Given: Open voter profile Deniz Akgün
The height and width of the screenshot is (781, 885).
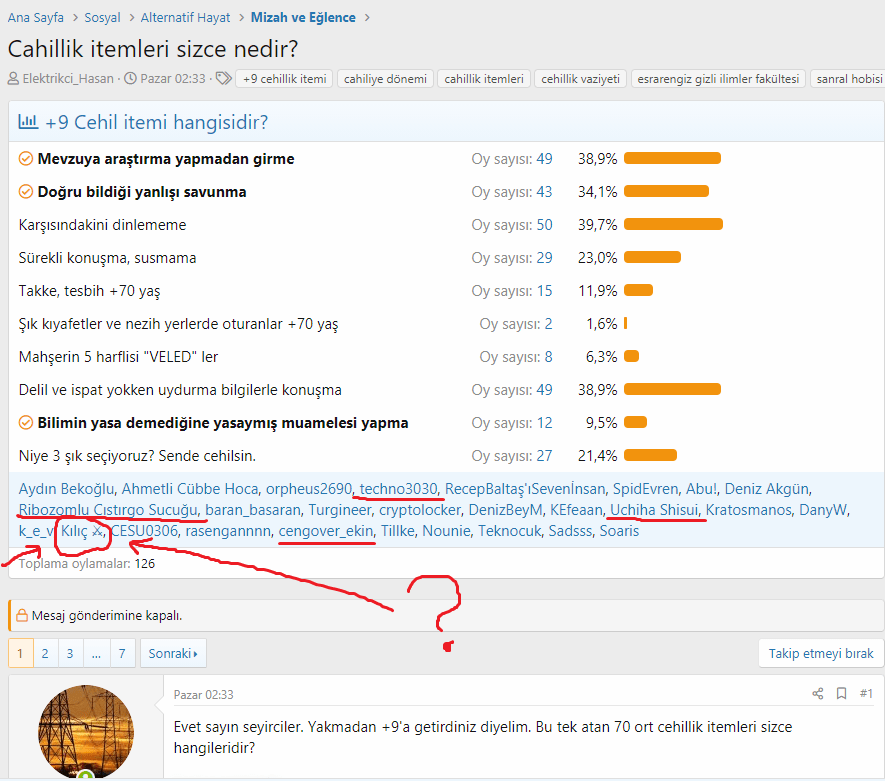Looking at the screenshot, I should coord(766,489).
